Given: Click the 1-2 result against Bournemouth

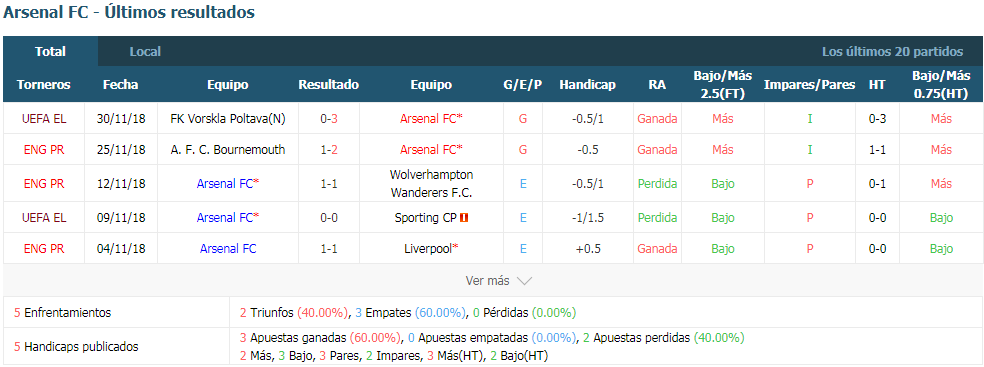Looking at the screenshot, I should tap(329, 149).
